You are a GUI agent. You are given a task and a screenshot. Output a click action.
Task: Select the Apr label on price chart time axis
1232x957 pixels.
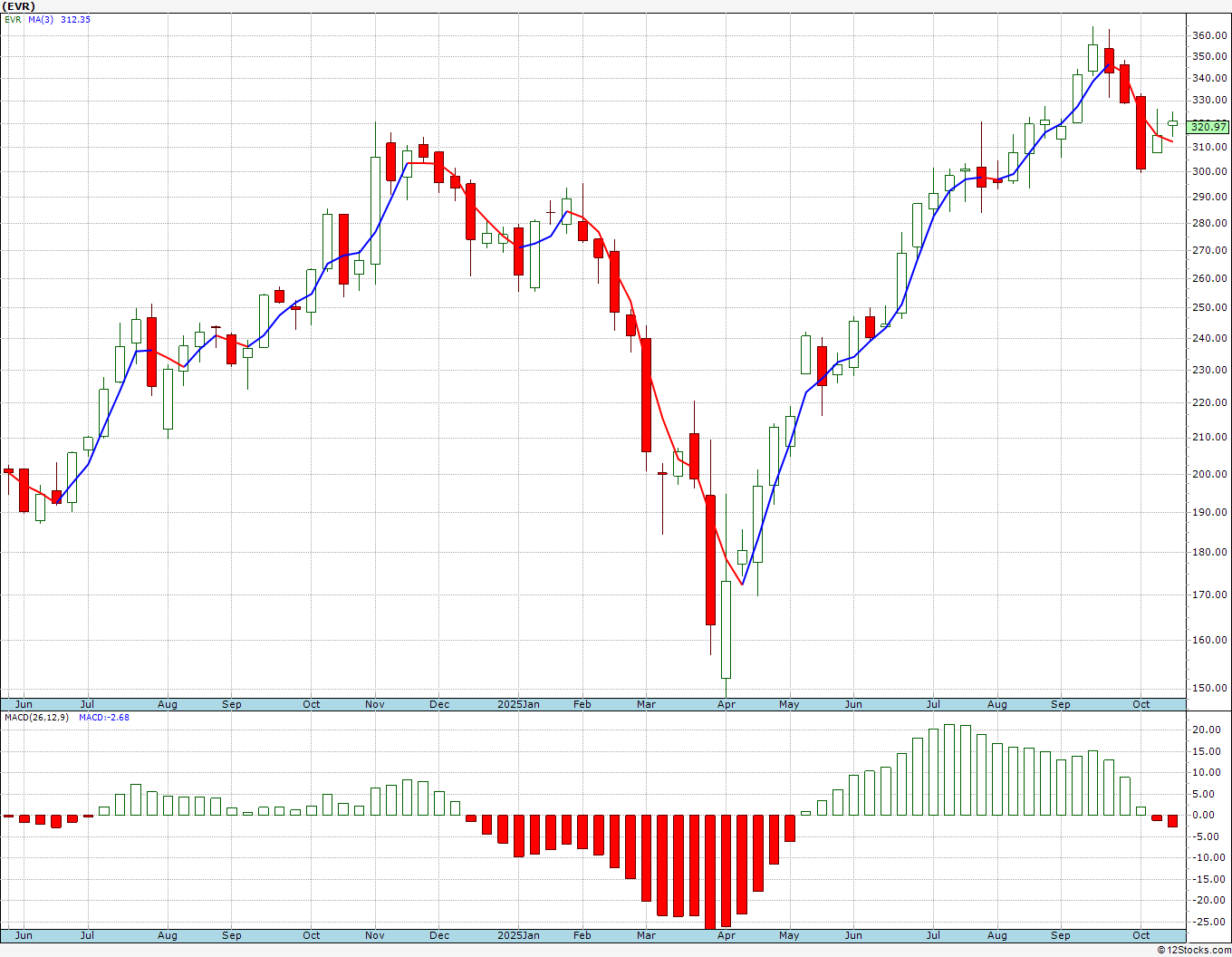coord(727,704)
